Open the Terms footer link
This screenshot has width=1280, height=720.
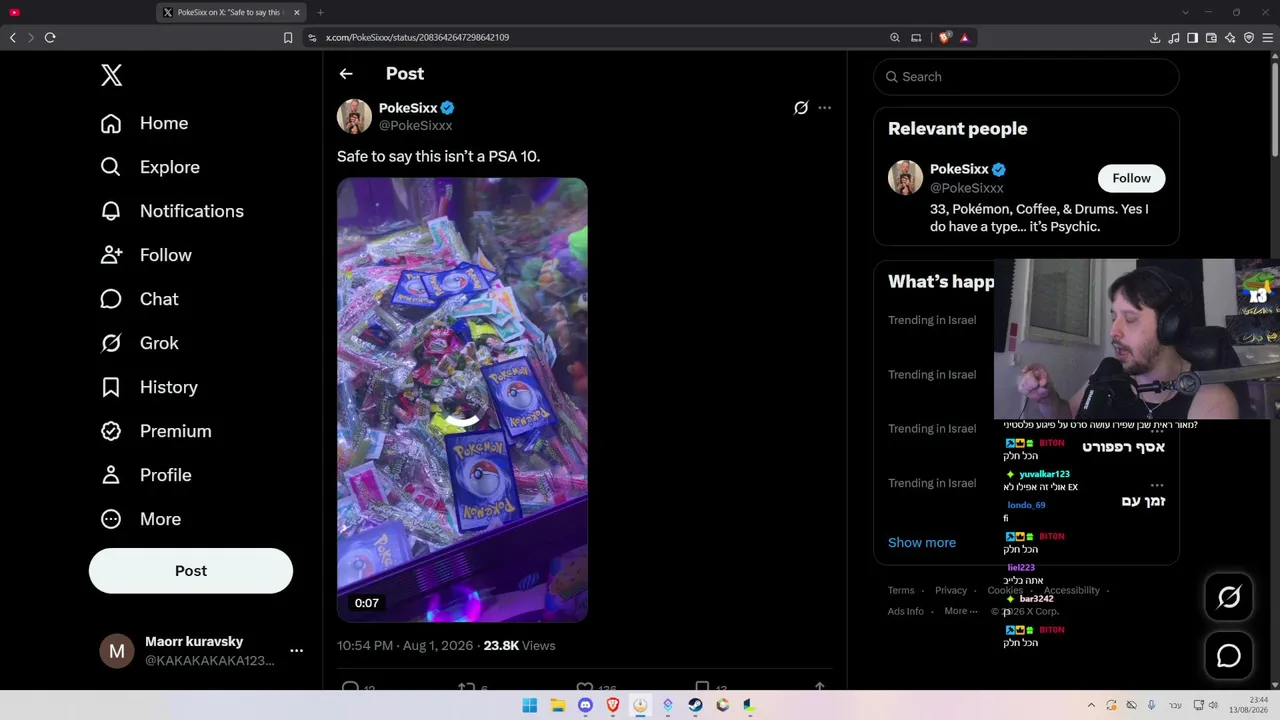tap(901, 590)
